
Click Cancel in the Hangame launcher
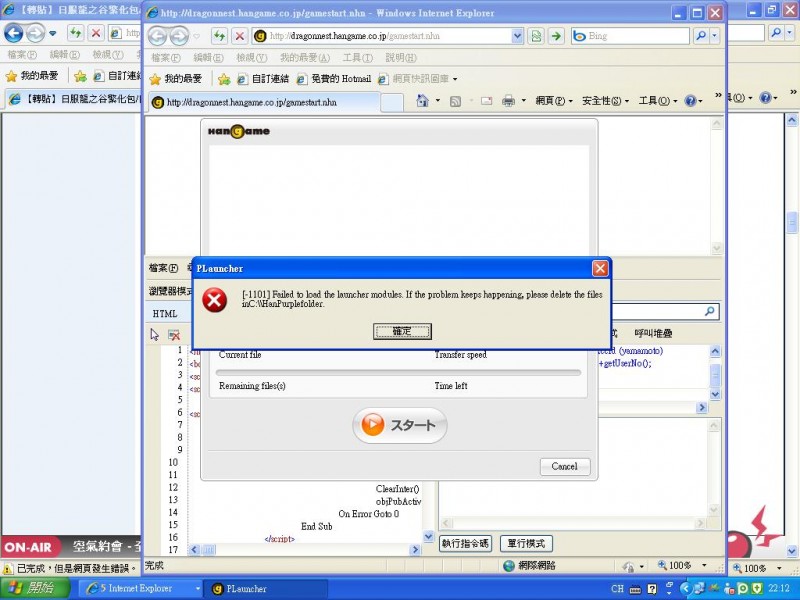point(564,466)
